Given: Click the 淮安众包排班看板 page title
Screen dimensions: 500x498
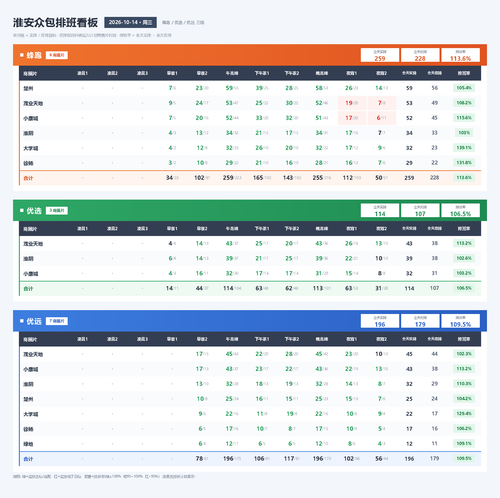Looking at the screenshot, I should 55,22.
